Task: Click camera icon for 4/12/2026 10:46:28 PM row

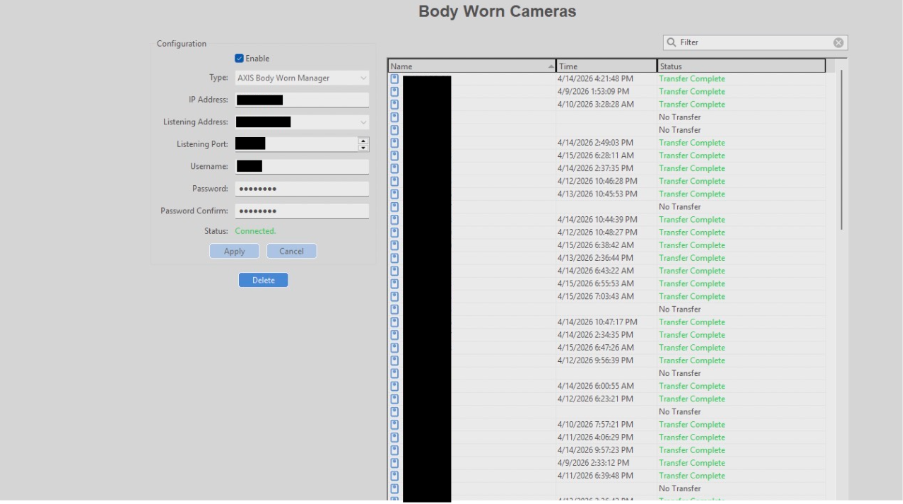Action: click(x=394, y=181)
